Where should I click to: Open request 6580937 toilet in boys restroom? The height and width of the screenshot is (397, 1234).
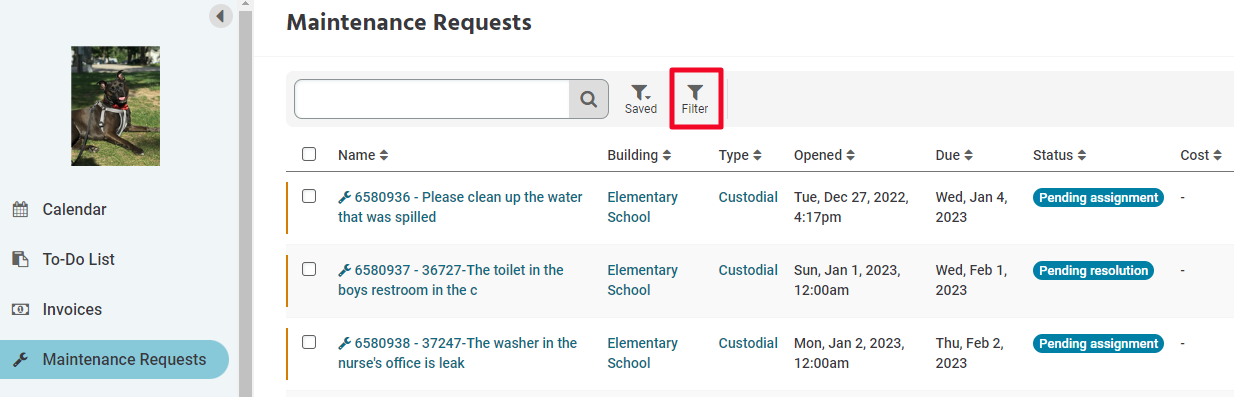point(451,280)
